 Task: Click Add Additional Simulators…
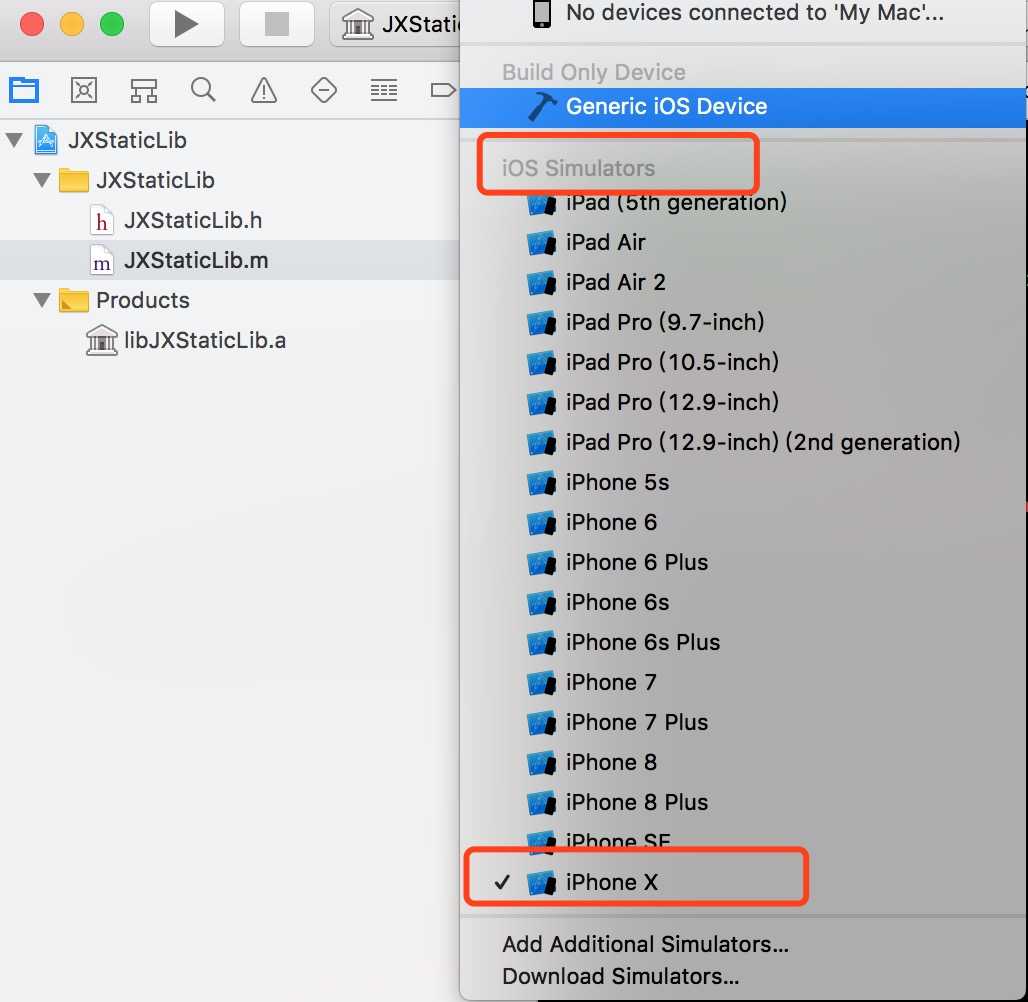tap(645, 944)
